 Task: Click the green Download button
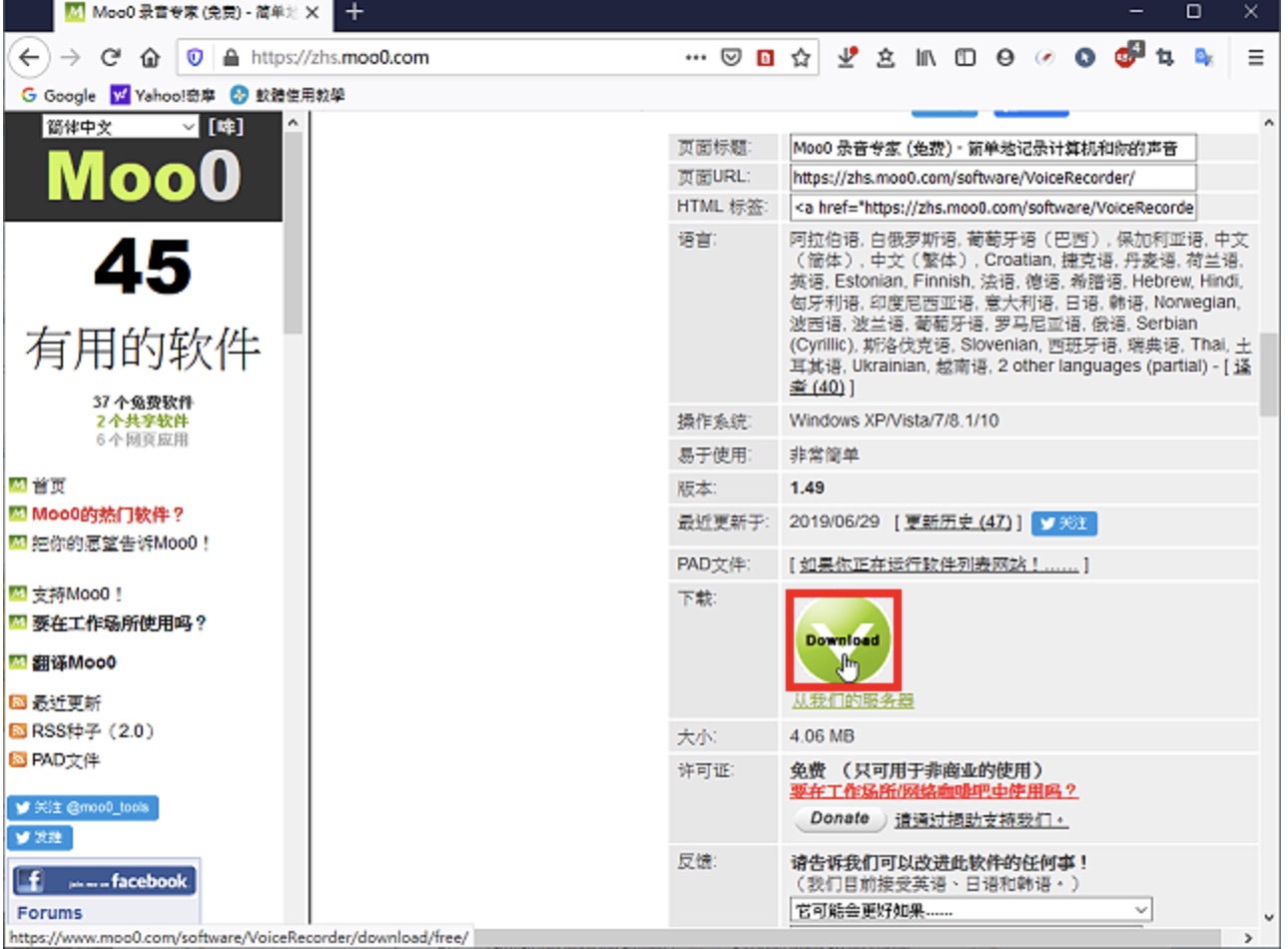click(843, 639)
